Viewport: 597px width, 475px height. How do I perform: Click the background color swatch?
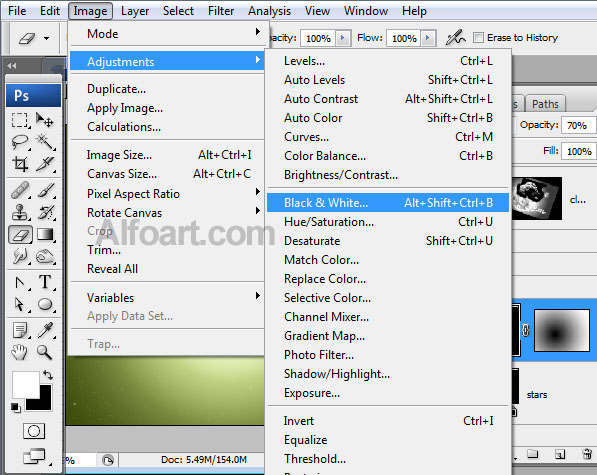click(x=44, y=404)
